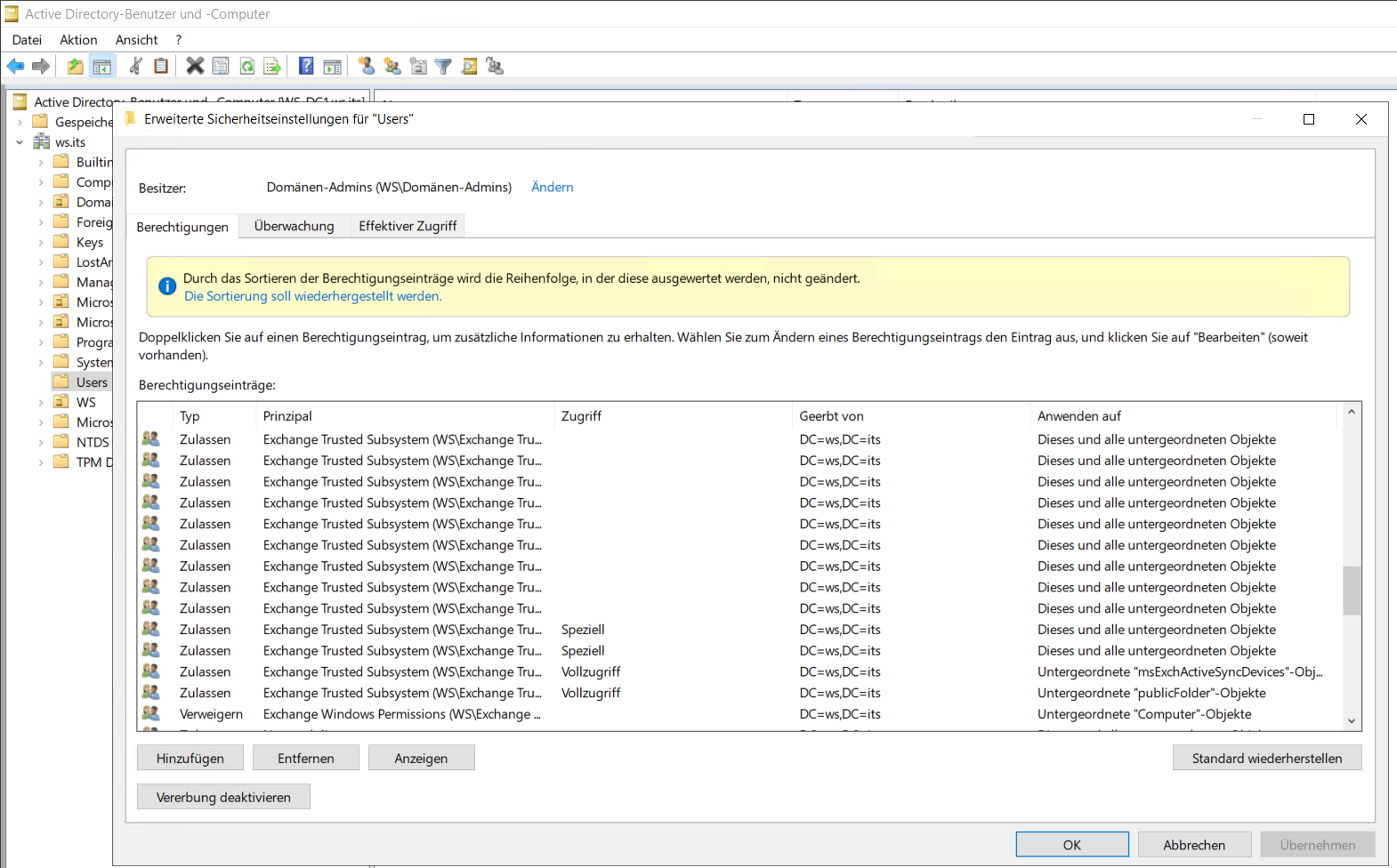
Task: Select the Users container in the tree
Action: click(x=92, y=382)
